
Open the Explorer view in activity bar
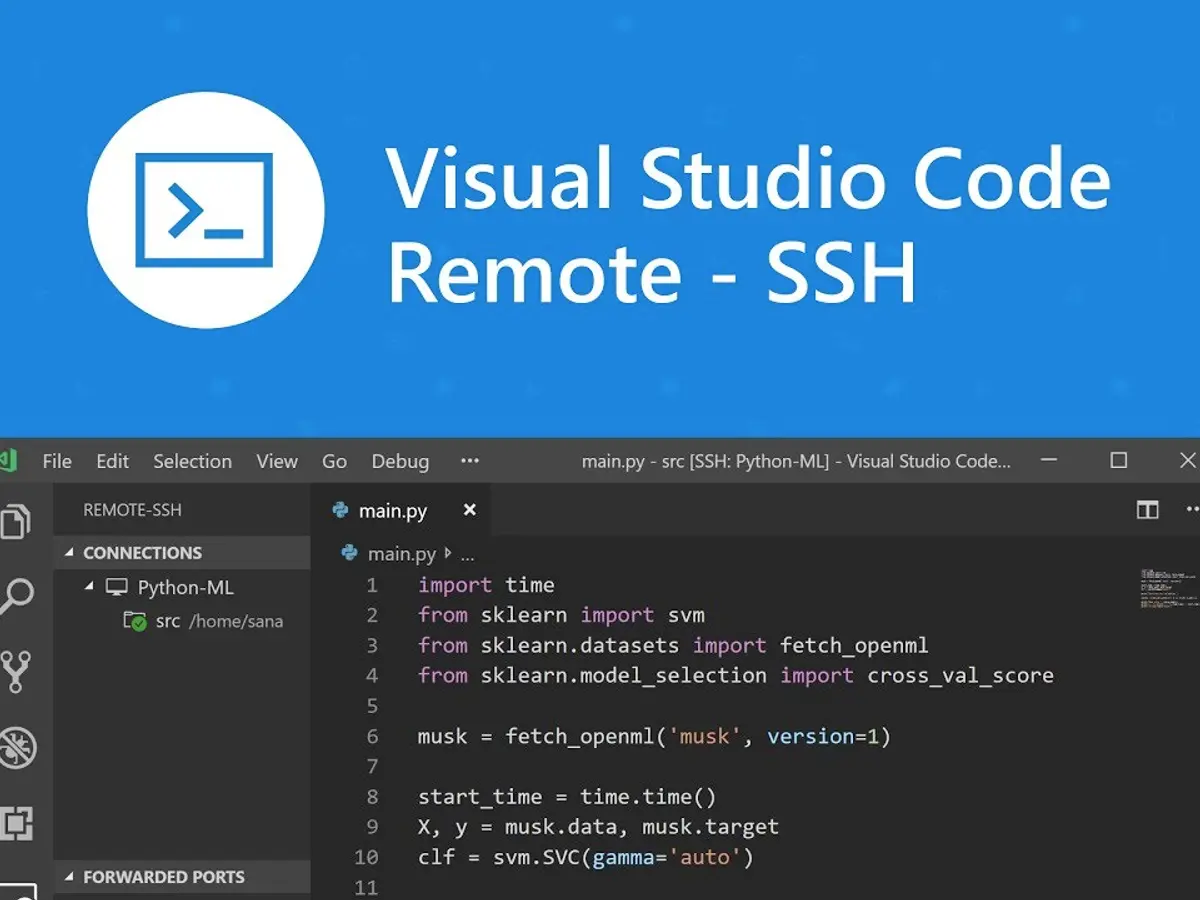click(16, 522)
